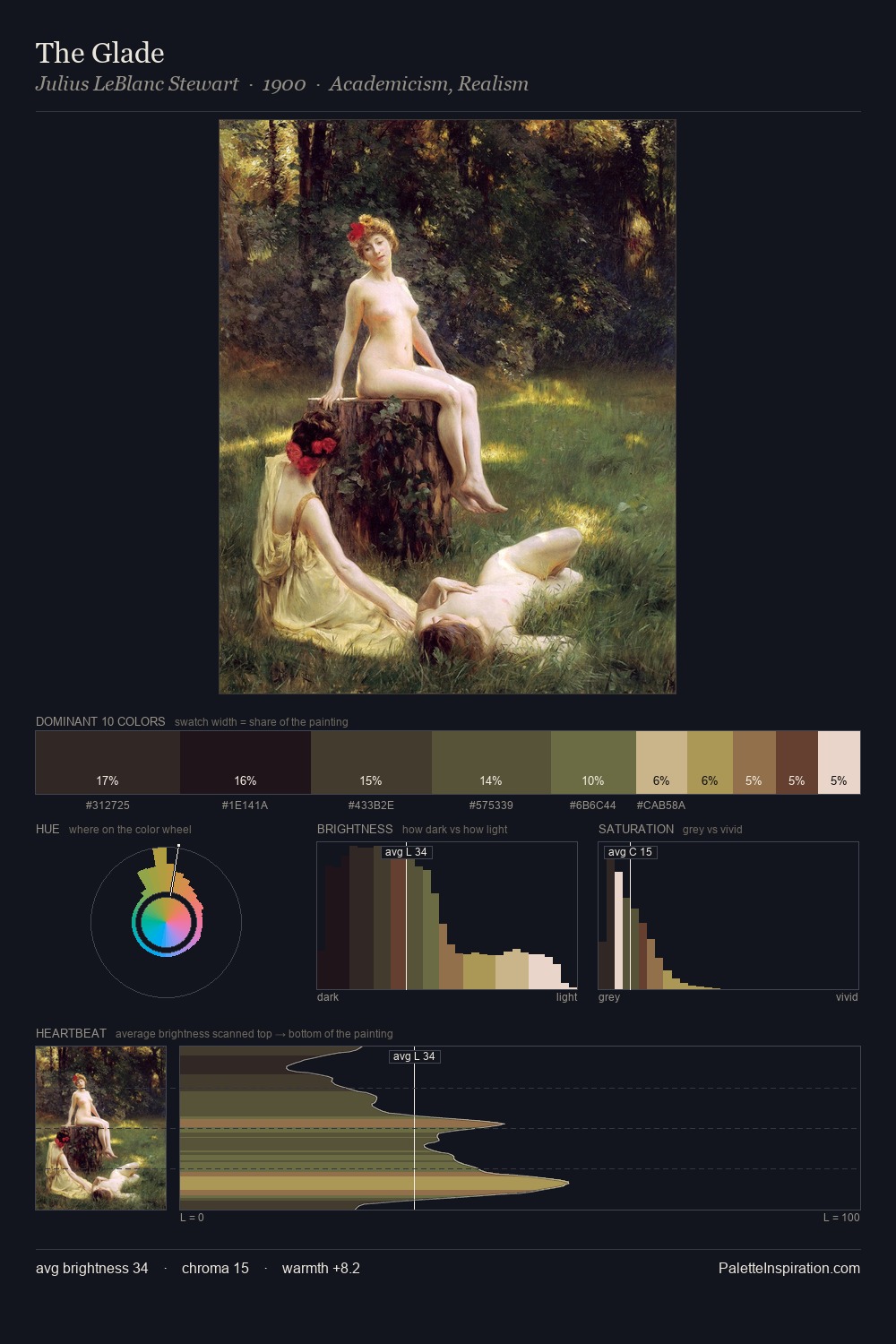This screenshot has height=1344, width=896.
Task: Click the 'L = 100' heartbeat axis label
Action: [x=841, y=1218]
